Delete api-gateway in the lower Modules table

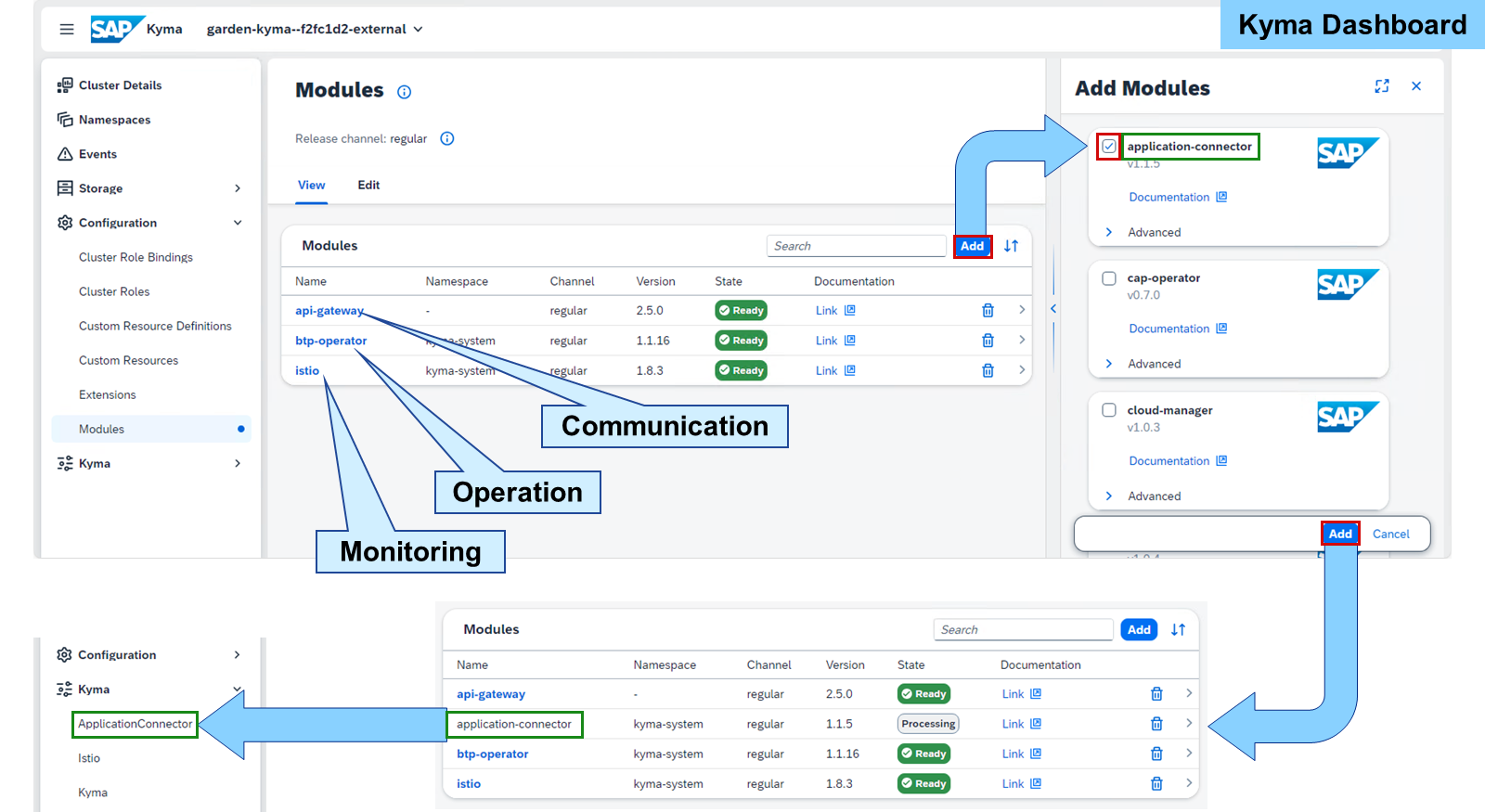tap(1156, 694)
